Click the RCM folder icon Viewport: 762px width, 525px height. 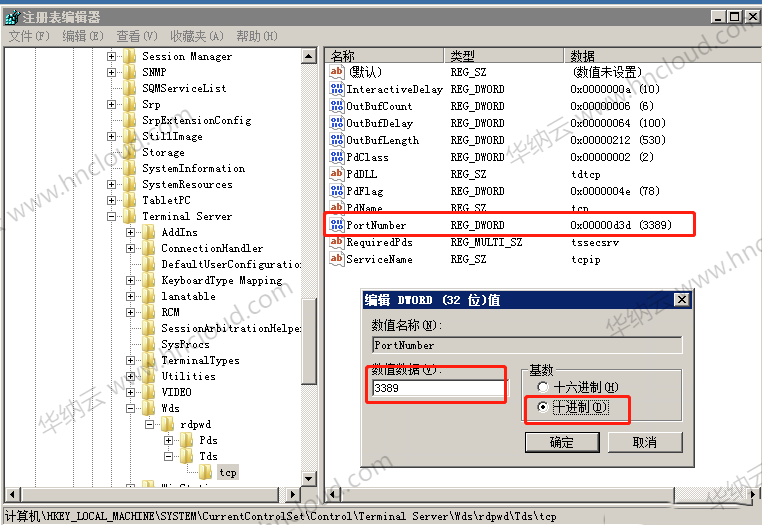149,312
